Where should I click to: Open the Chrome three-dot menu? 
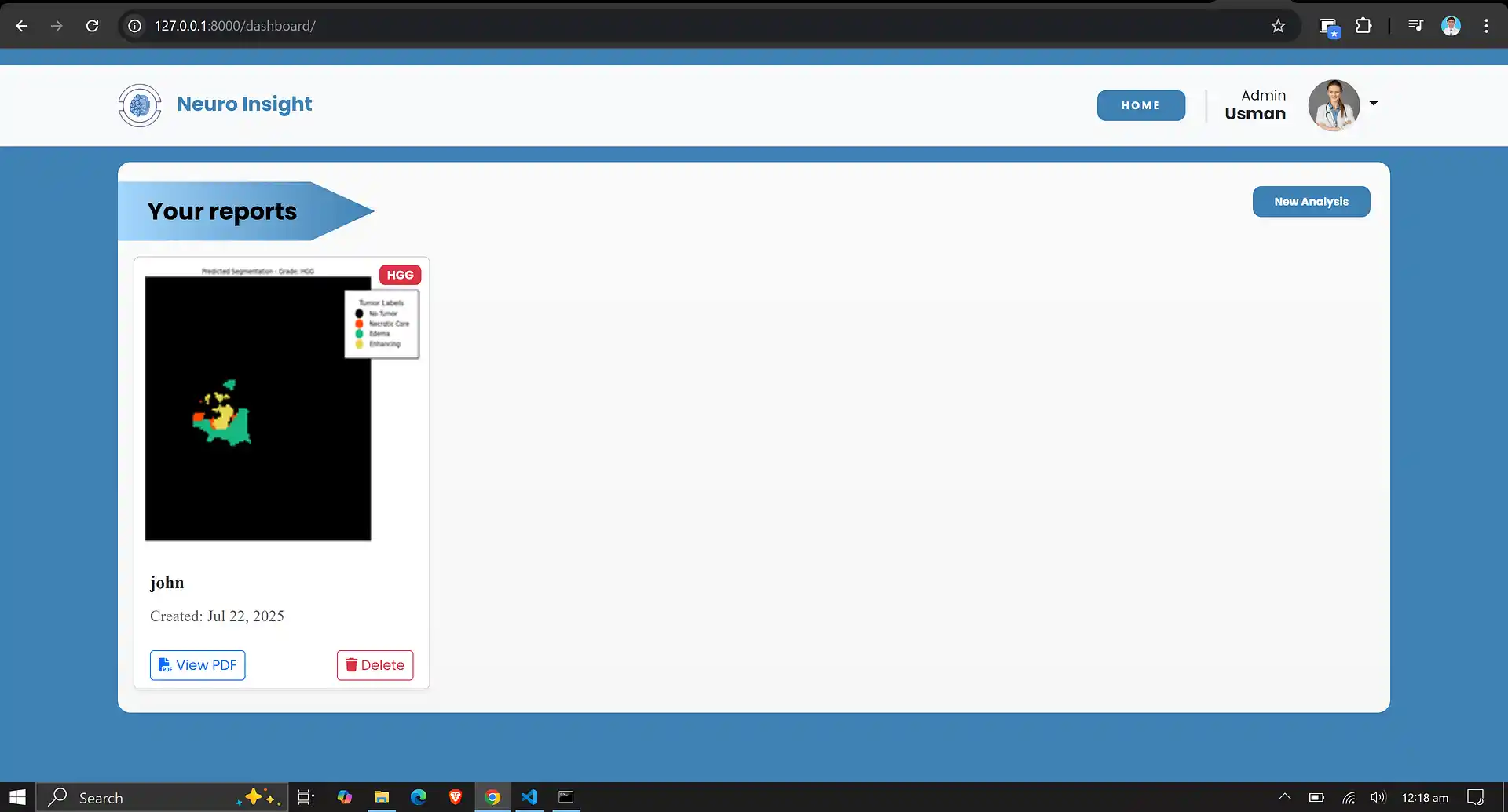point(1486,25)
